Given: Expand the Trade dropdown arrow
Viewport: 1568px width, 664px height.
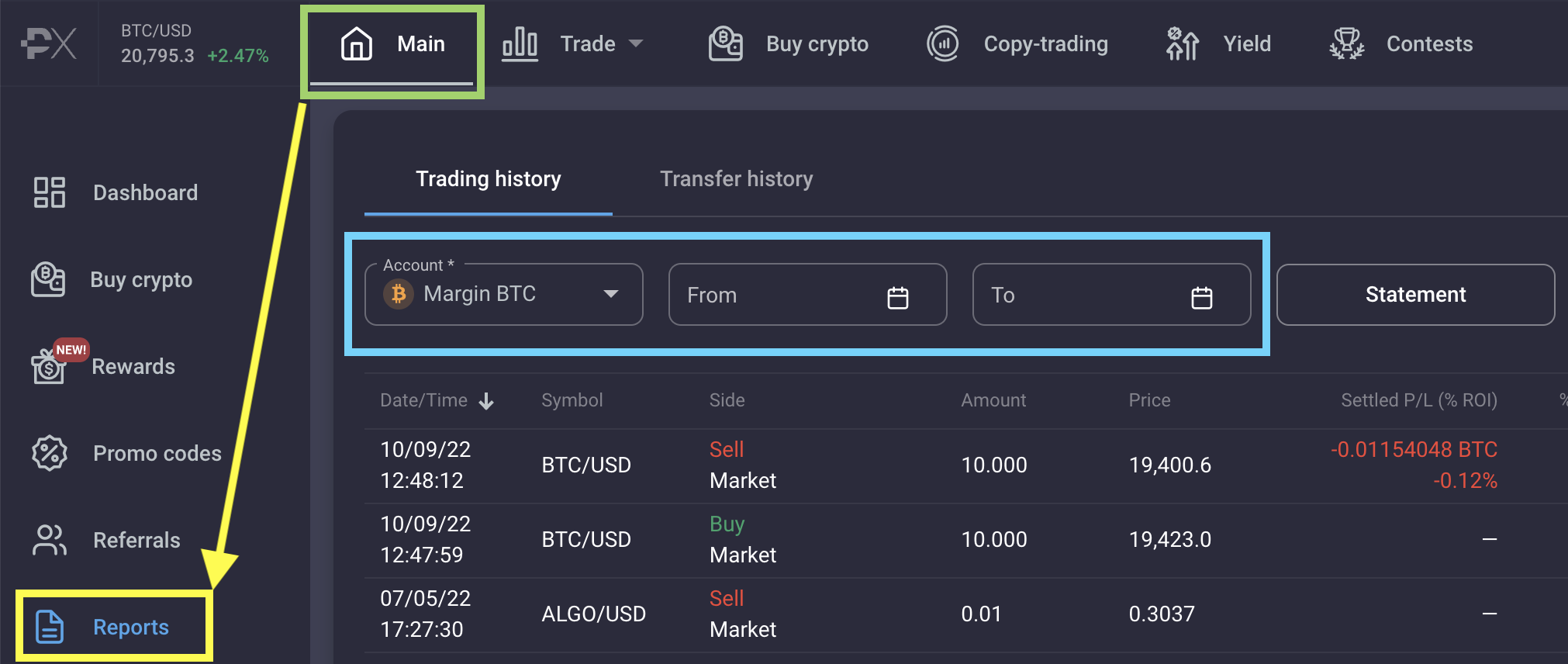Looking at the screenshot, I should pyautogui.click(x=636, y=43).
